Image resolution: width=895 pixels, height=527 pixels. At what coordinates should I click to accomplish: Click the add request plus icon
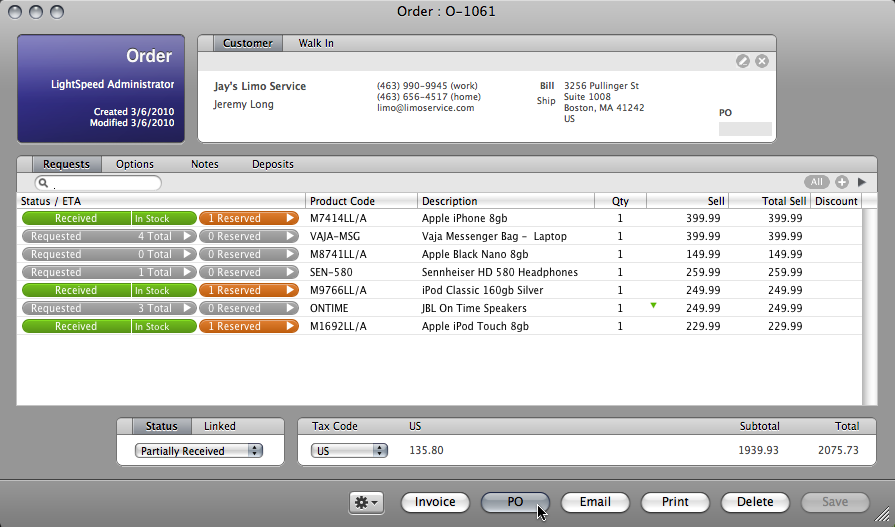[x=842, y=182]
